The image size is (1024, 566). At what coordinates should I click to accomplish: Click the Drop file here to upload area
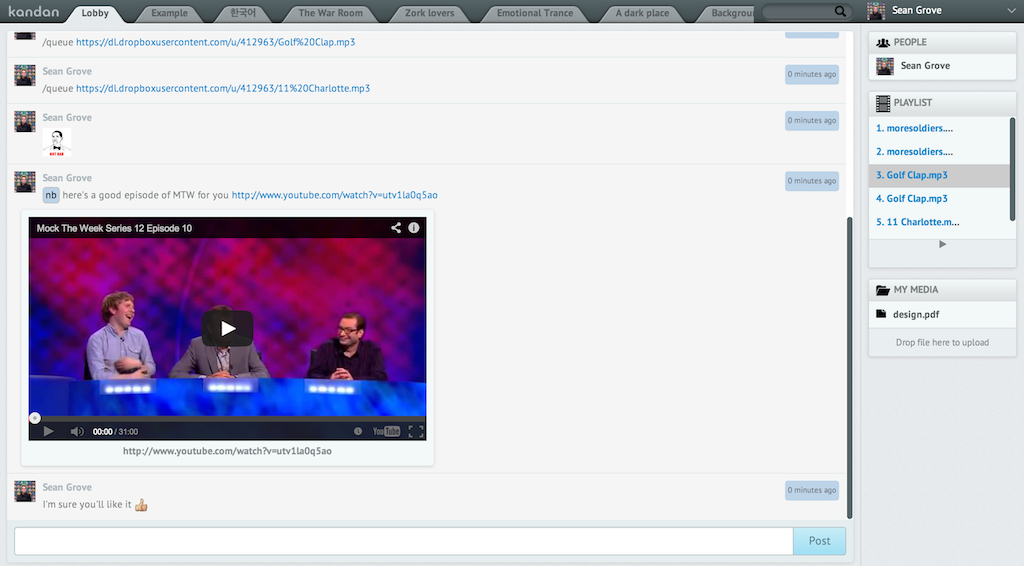[942, 343]
